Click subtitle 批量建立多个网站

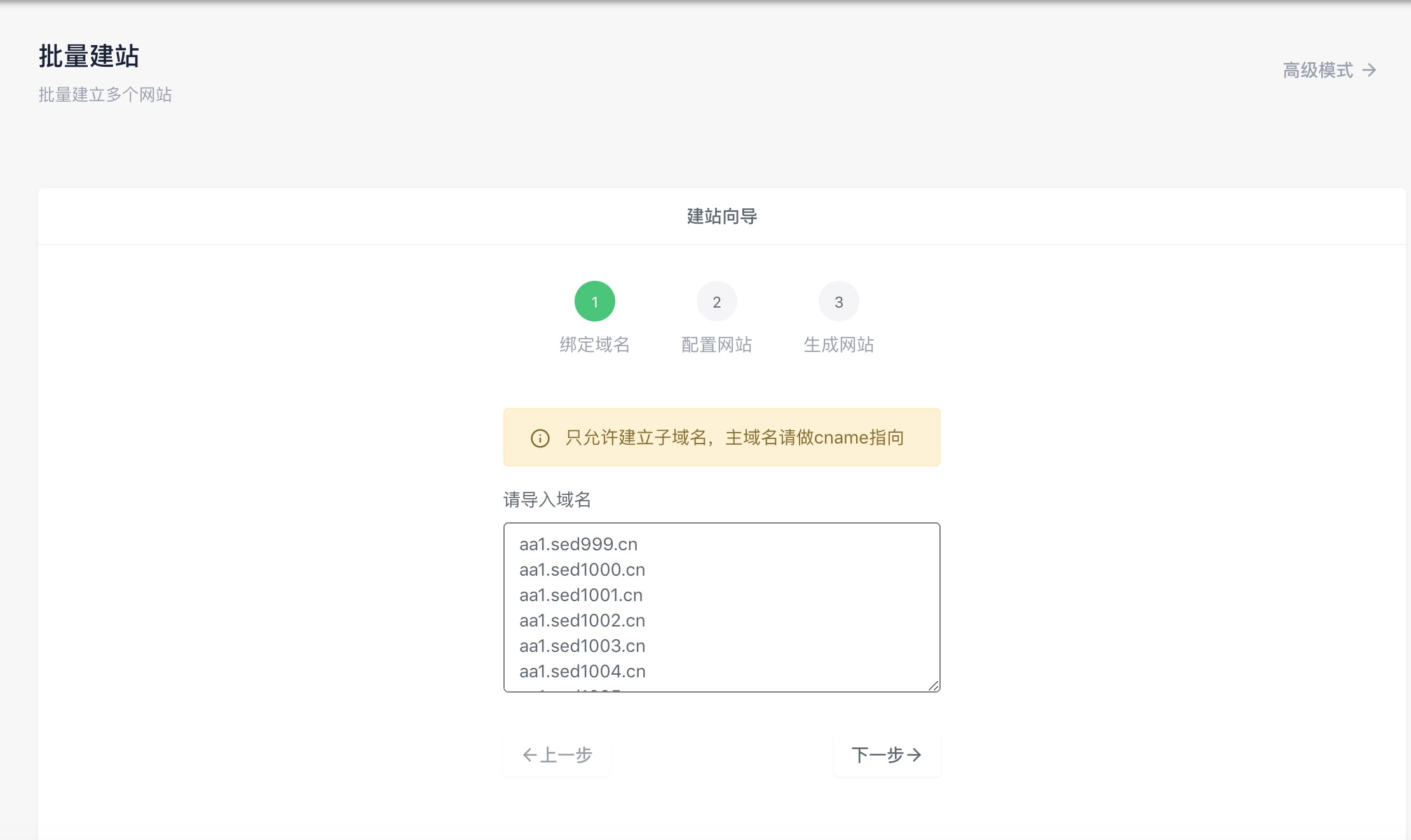[x=105, y=95]
